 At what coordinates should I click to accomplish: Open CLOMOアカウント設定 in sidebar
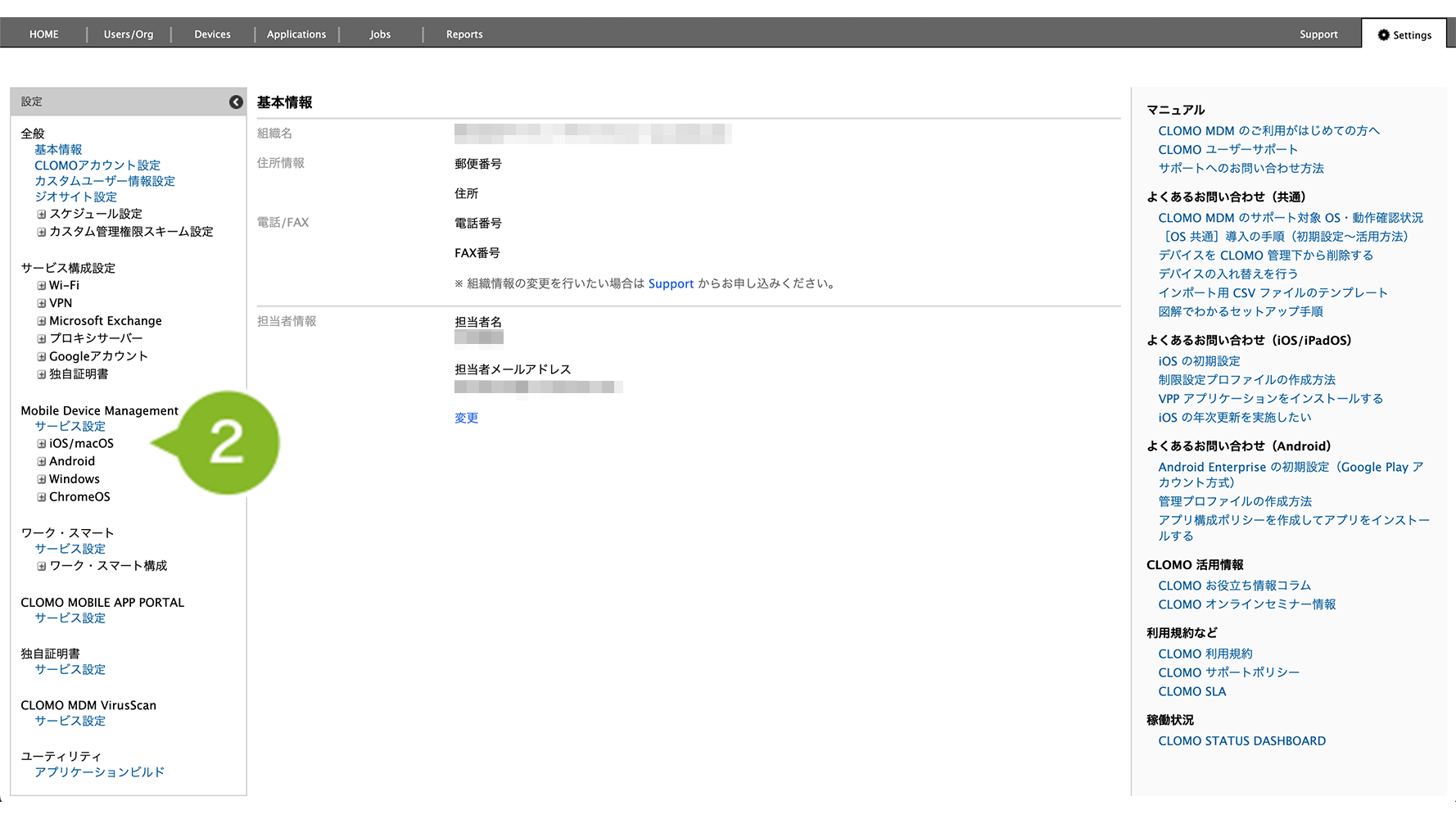pos(97,165)
